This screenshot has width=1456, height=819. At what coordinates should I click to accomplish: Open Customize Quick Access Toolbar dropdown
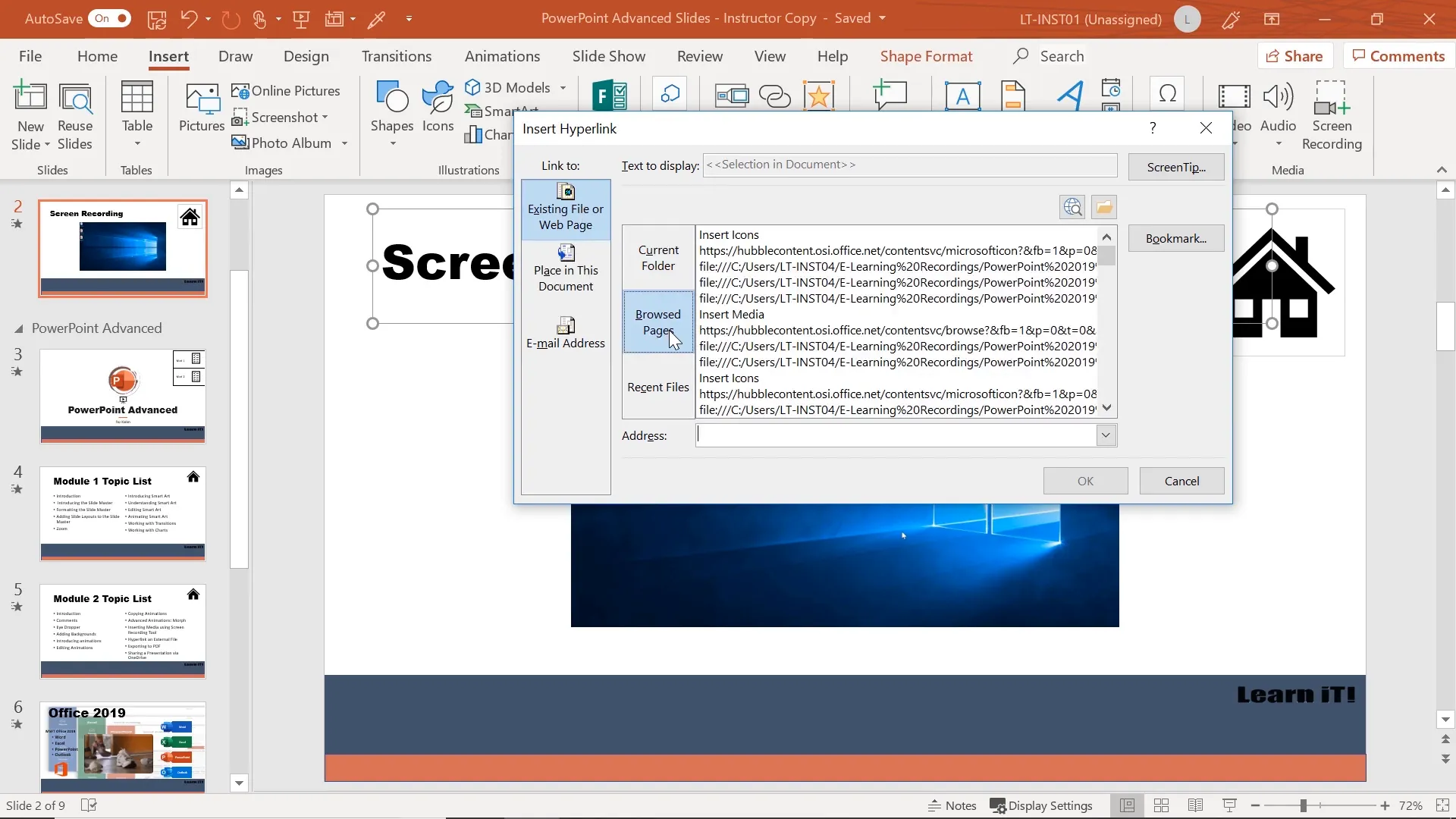409,19
